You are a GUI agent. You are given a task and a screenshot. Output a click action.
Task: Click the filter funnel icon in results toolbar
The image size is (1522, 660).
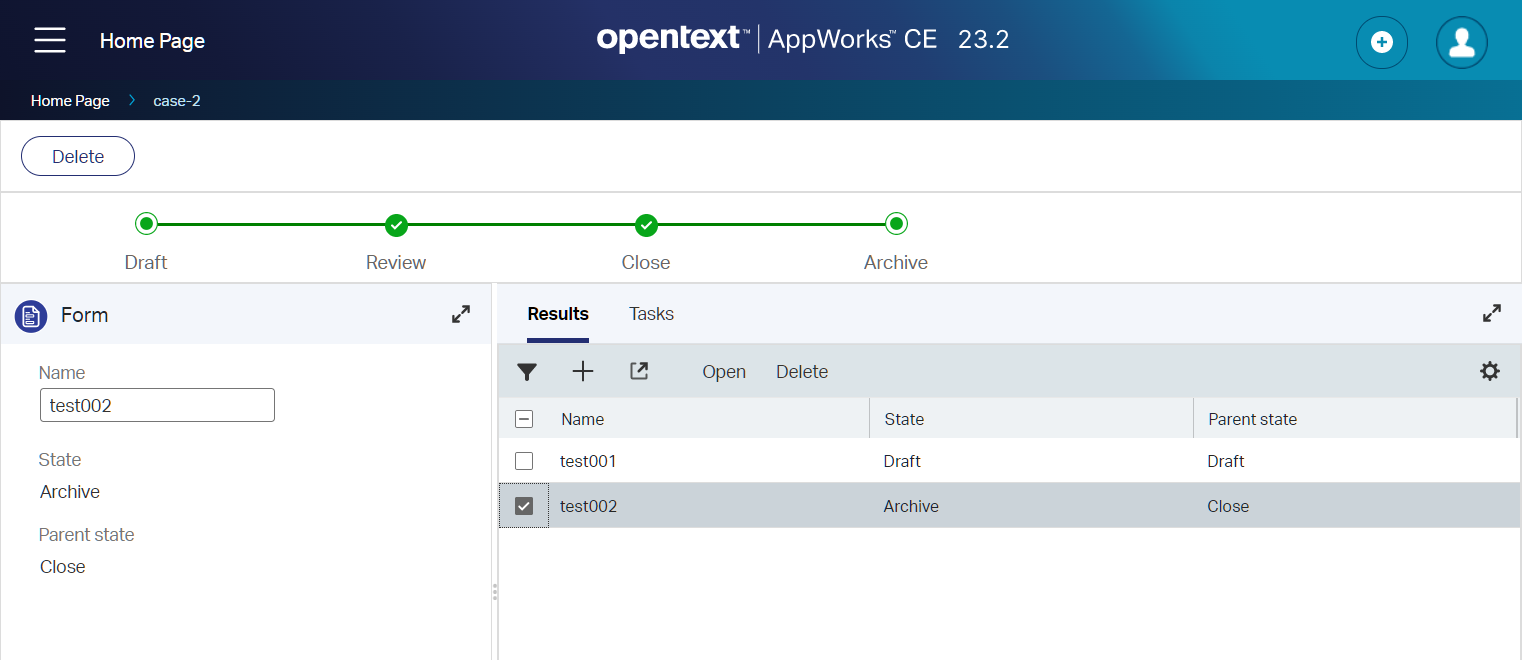(x=527, y=372)
